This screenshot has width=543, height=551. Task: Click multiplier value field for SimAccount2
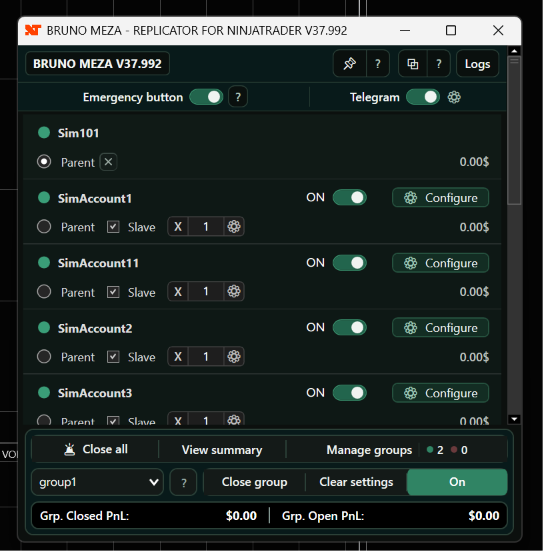point(206,356)
